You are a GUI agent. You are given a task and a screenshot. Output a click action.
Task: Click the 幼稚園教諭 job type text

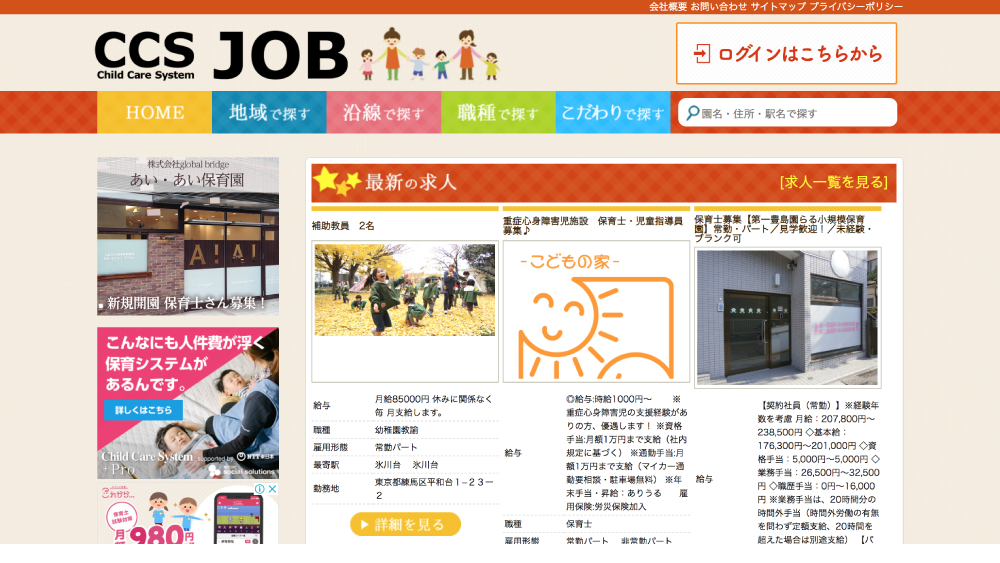(397, 430)
